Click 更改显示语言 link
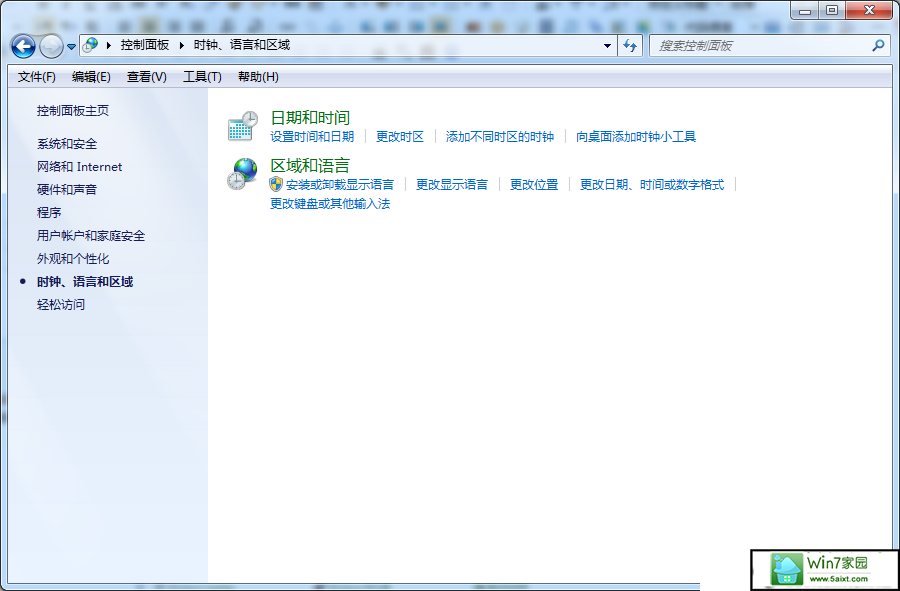 (452, 185)
